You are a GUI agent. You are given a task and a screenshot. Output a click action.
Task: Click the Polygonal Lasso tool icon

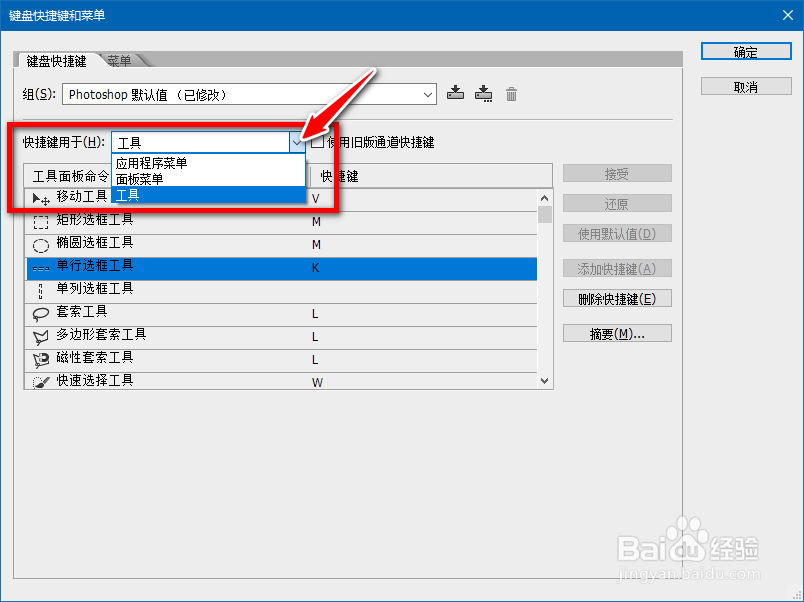[41, 337]
